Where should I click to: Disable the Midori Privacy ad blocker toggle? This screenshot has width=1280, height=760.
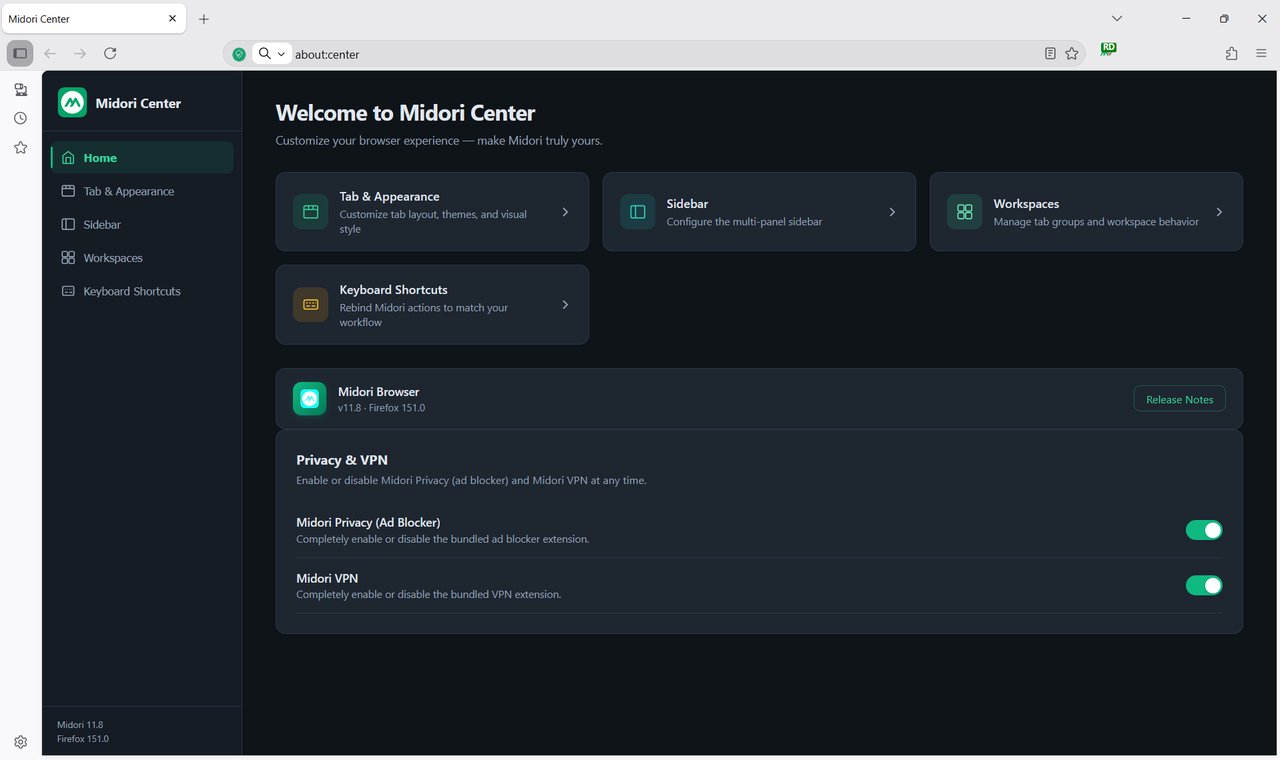(1204, 530)
